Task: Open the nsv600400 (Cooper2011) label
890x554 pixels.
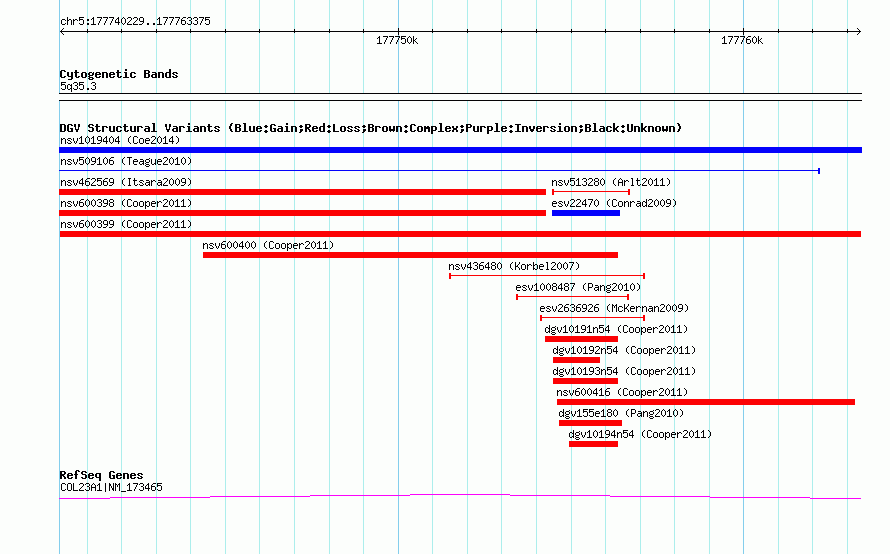Action: pos(268,245)
